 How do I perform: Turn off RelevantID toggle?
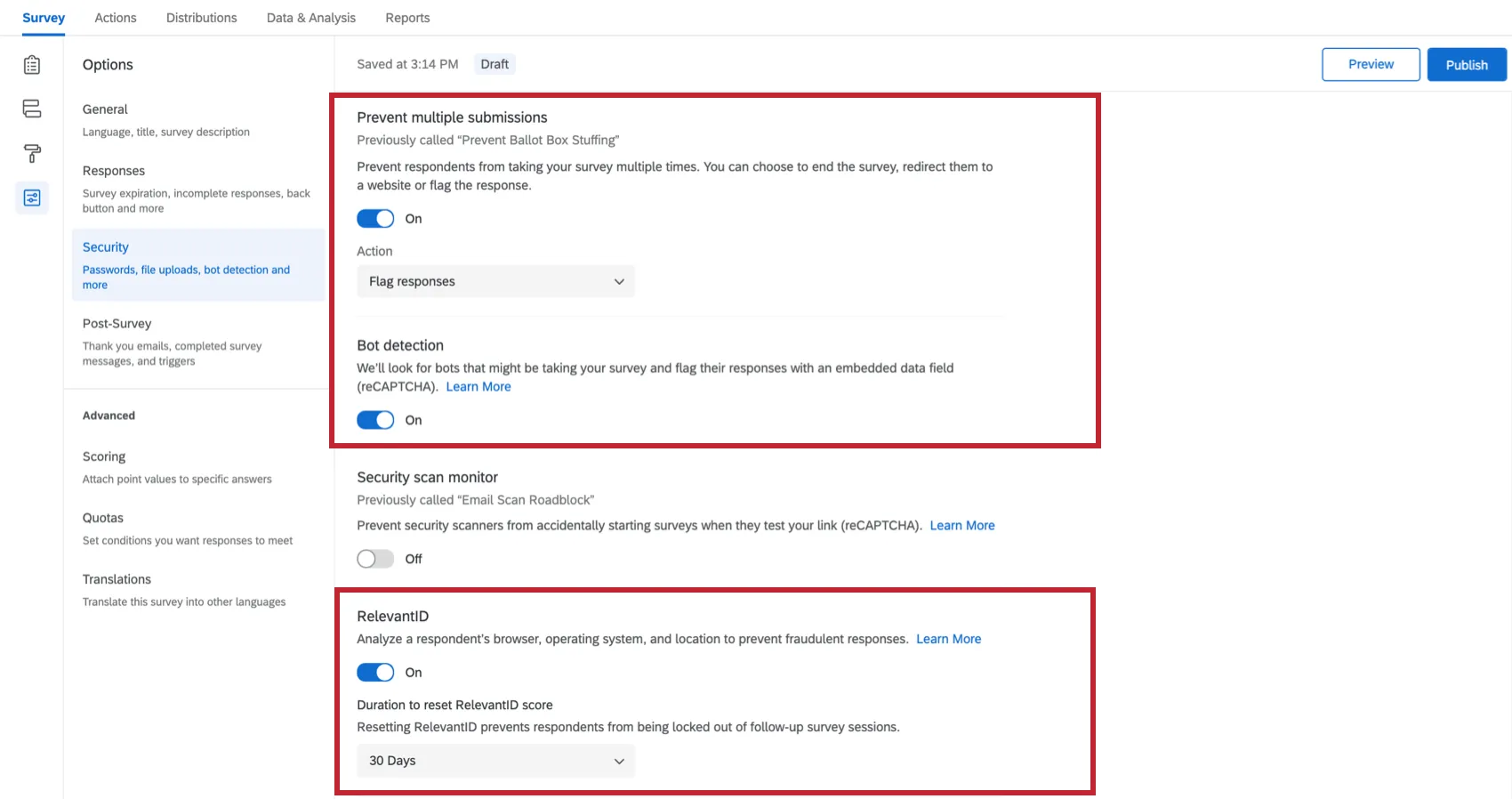[x=375, y=673]
